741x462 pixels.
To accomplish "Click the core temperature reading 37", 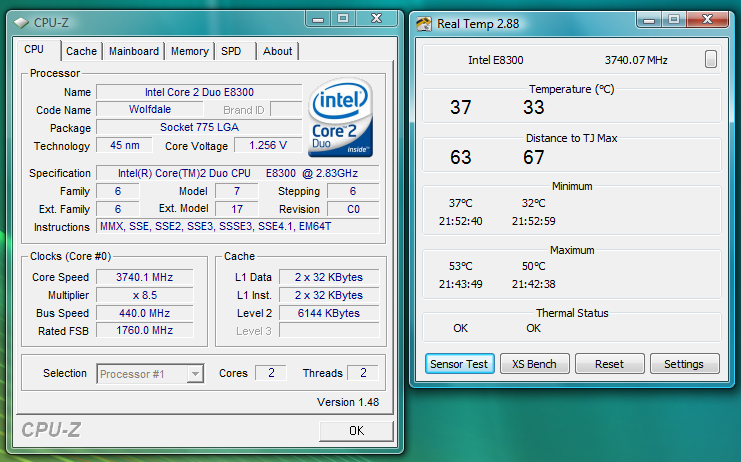I will point(460,107).
